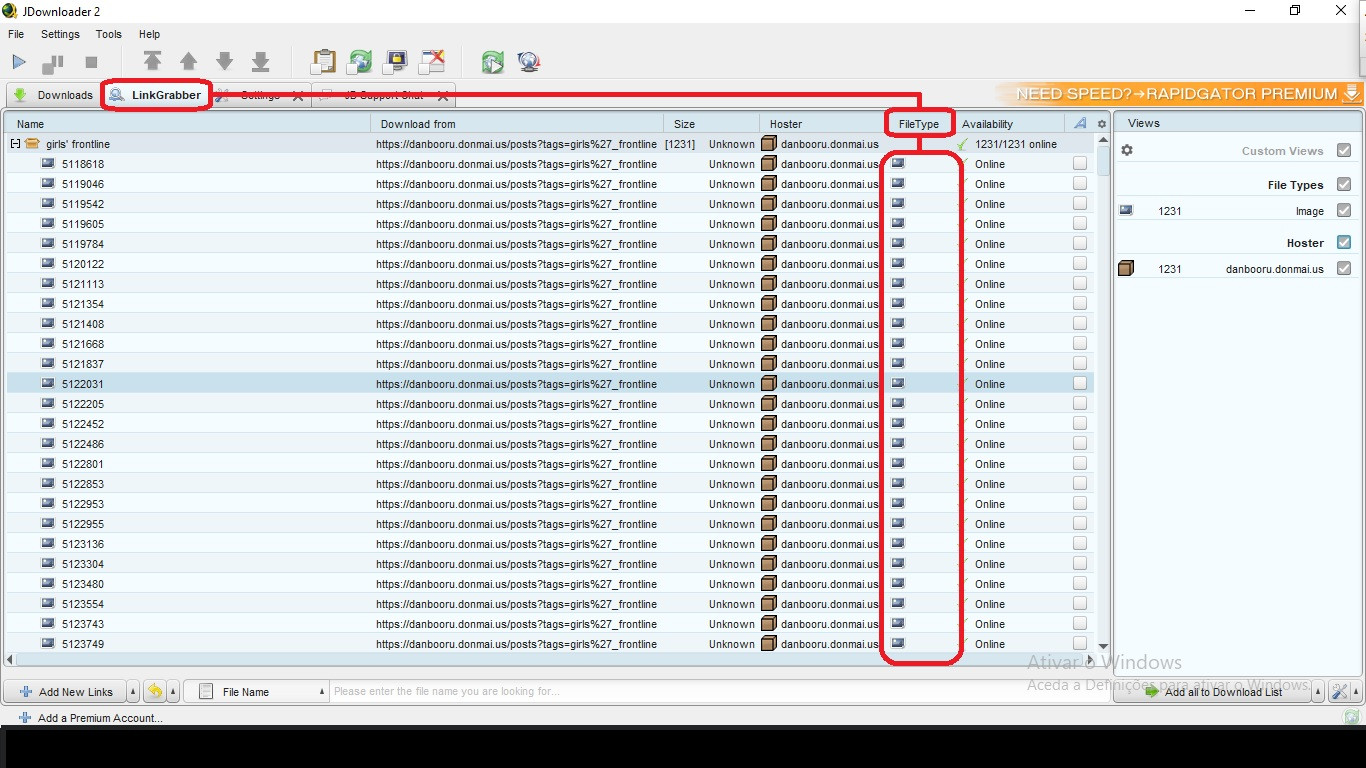Click the Image file type filter icon
The height and width of the screenshot is (768, 1366).
pyautogui.click(x=1126, y=210)
